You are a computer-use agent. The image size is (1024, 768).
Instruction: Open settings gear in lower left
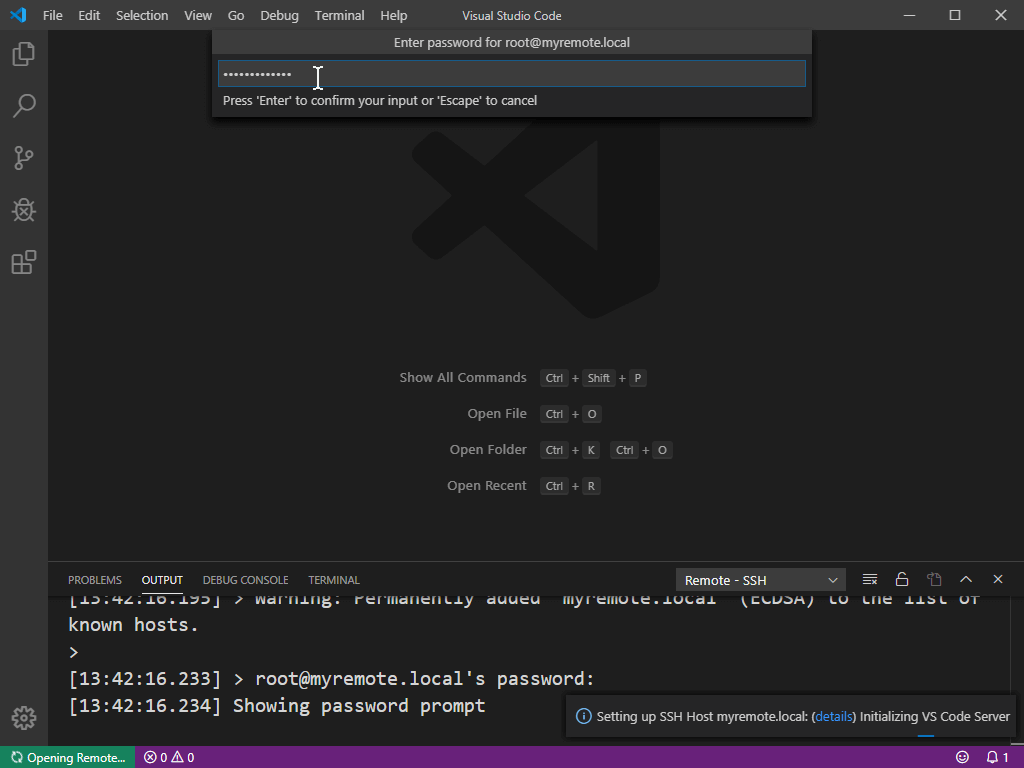coord(23,717)
